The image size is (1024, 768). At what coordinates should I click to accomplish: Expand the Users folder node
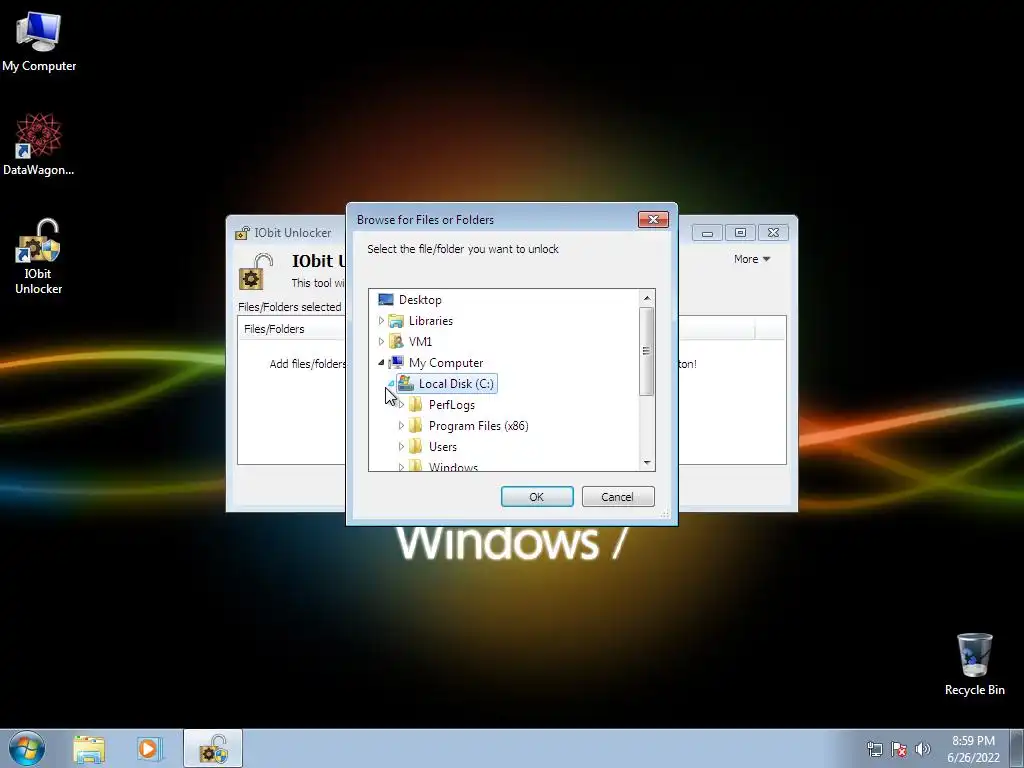coord(401,447)
